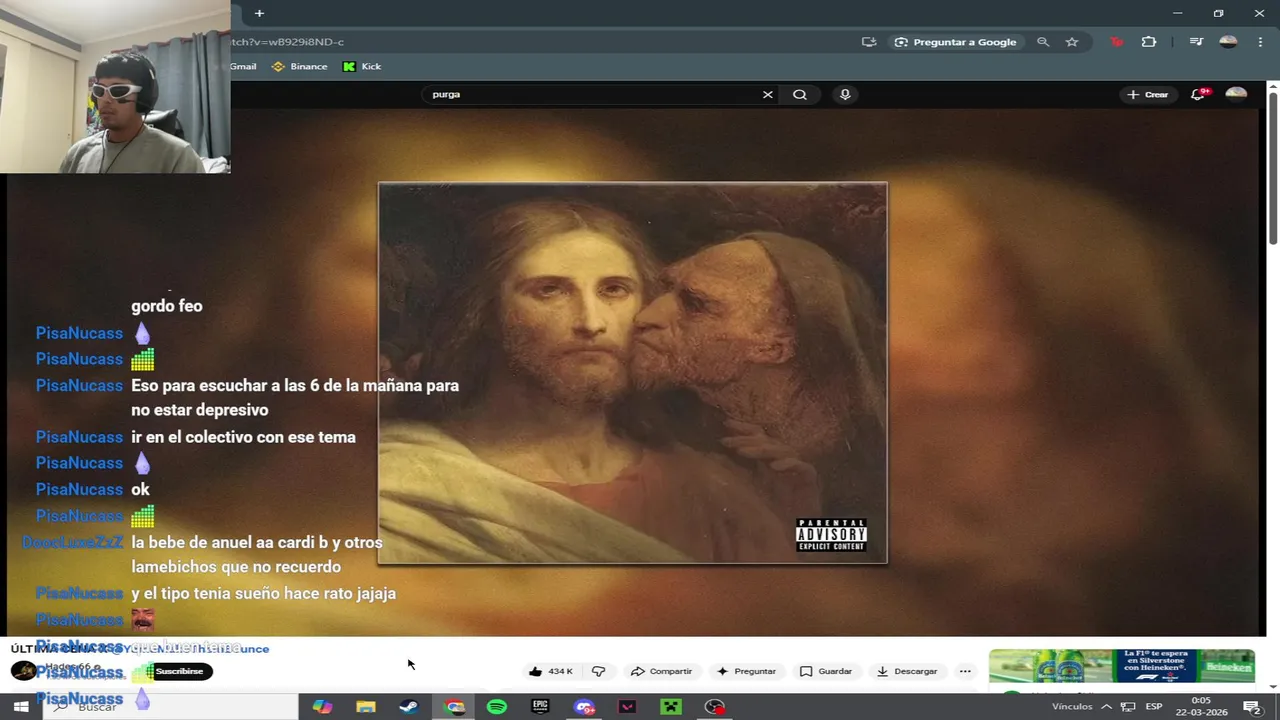Switch to Chrome in the taskbar

pyautogui.click(x=455, y=706)
